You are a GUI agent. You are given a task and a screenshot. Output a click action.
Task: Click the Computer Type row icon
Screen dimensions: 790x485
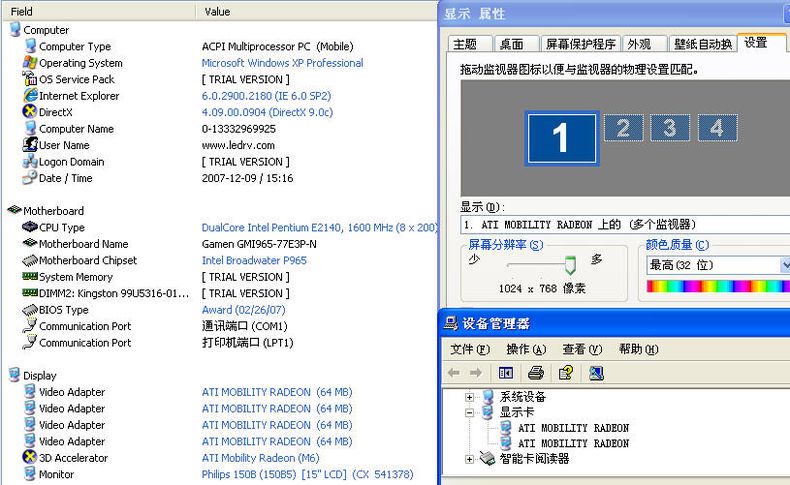31,46
